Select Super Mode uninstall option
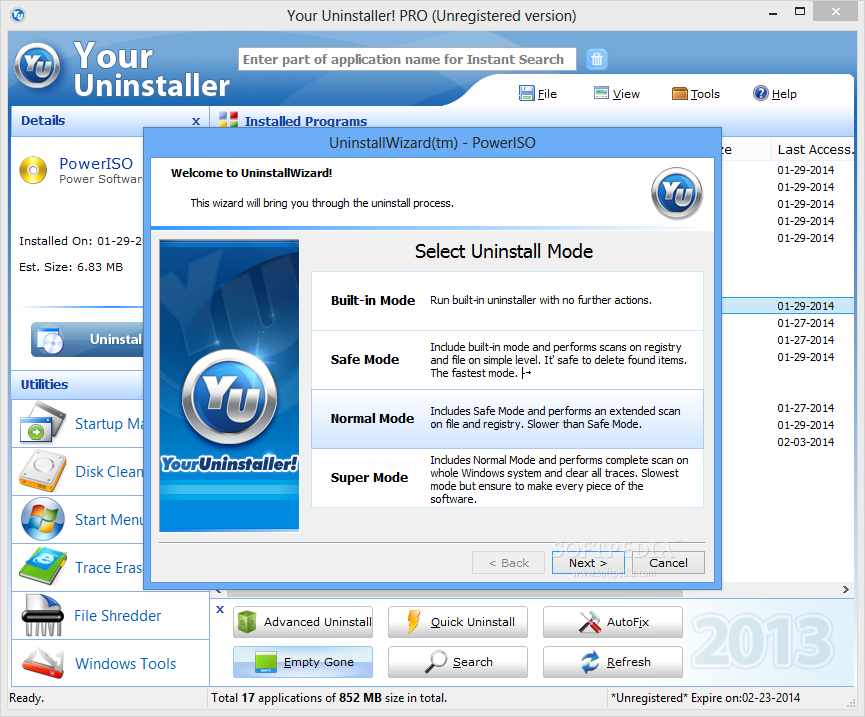This screenshot has height=717, width=865. click(x=508, y=478)
